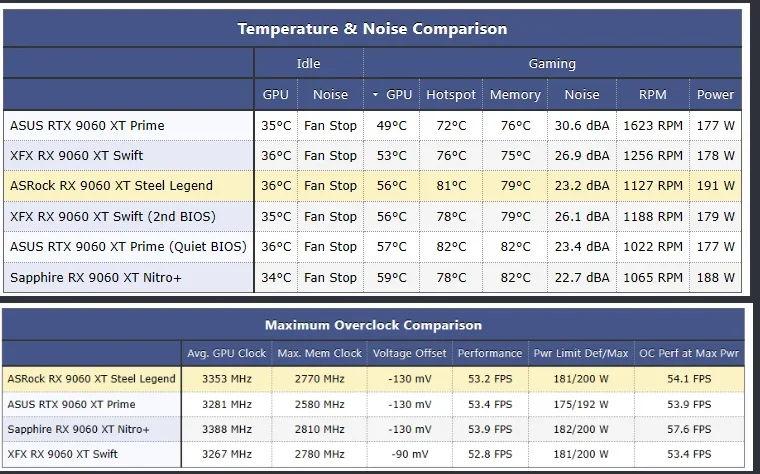Click the Voltage Offset column header
The image size is (760, 474).
coord(410,353)
